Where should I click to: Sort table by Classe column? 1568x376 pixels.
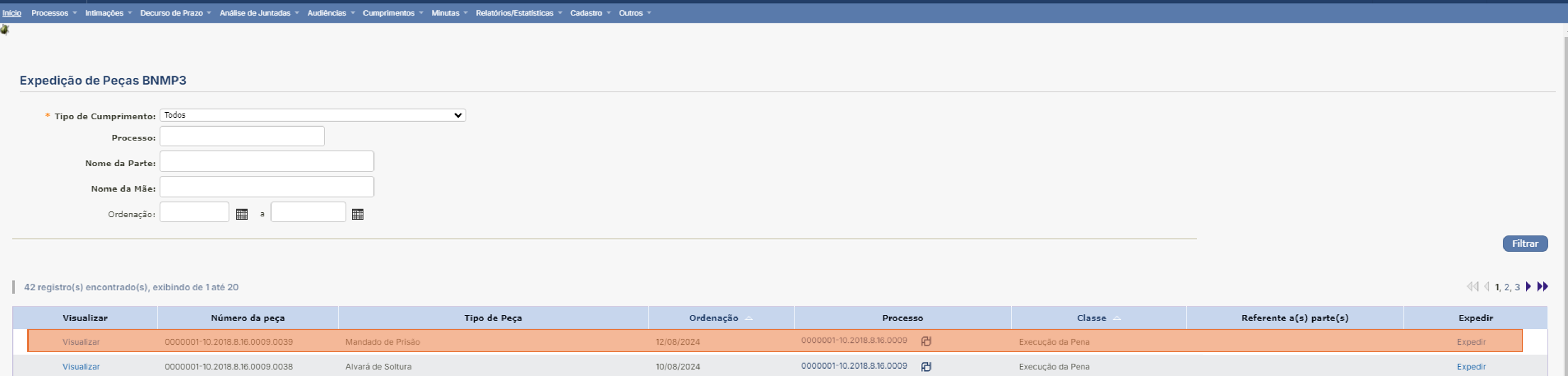tap(1098, 318)
